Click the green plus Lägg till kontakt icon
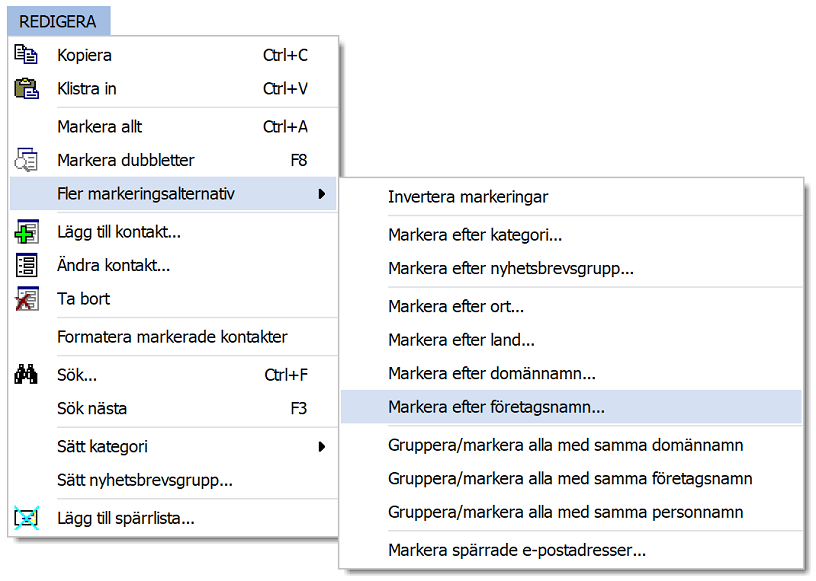The height and width of the screenshot is (581, 816). (x=26, y=232)
